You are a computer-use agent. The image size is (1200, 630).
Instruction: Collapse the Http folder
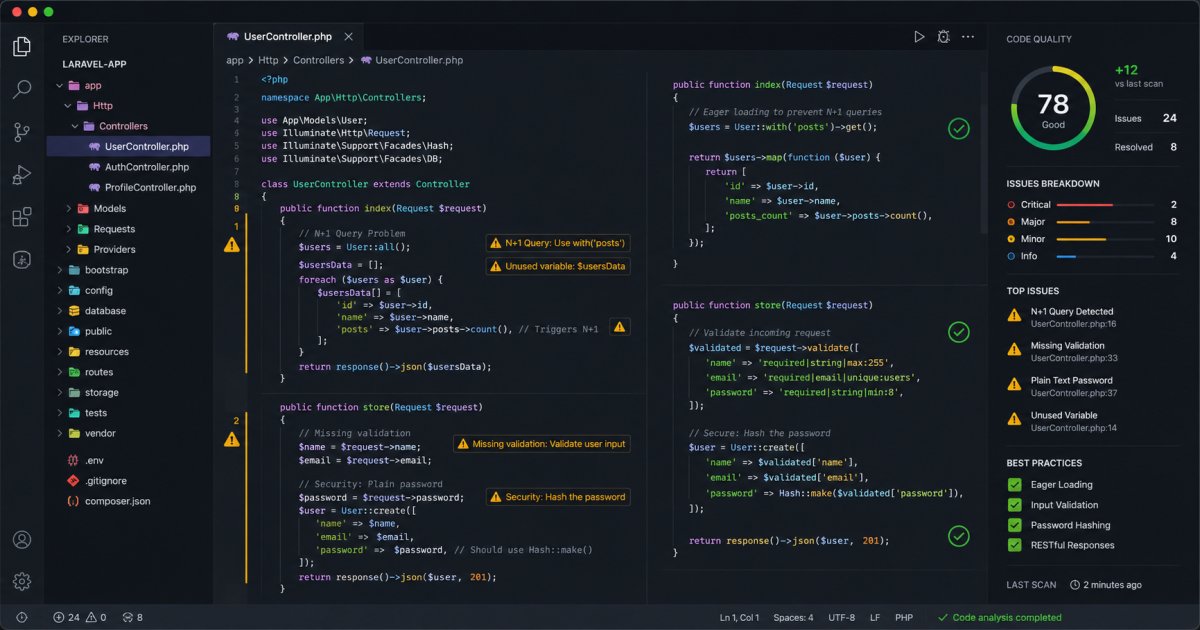pos(69,106)
